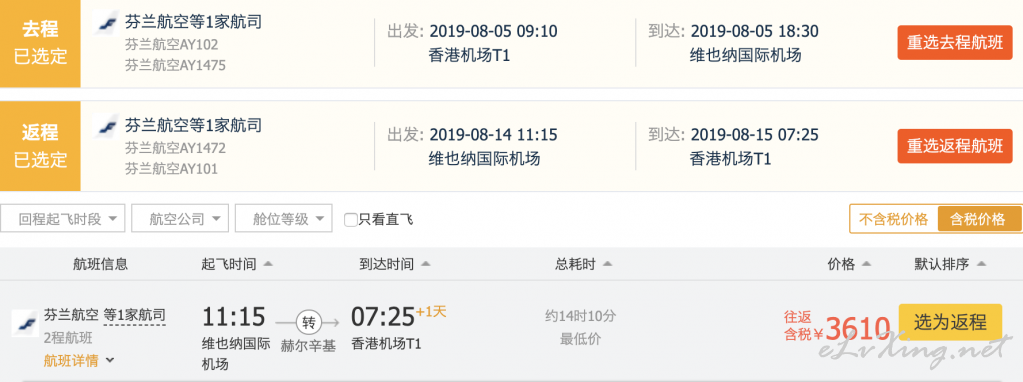Screen dimensions: 1023x382
Task: Sort by total duration arrow icon
Action: [607, 264]
